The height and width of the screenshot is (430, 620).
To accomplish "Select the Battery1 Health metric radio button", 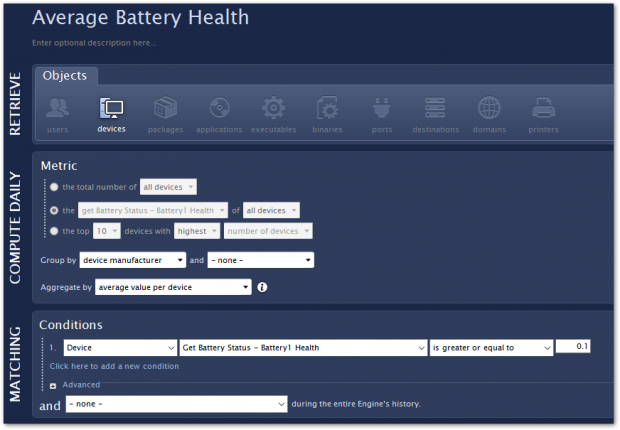I will [x=54, y=211].
